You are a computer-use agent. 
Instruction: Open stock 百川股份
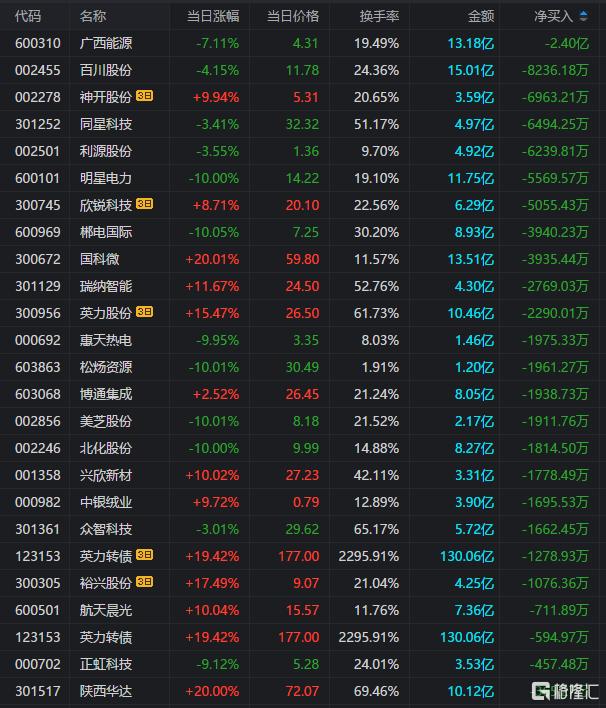[106, 70]
